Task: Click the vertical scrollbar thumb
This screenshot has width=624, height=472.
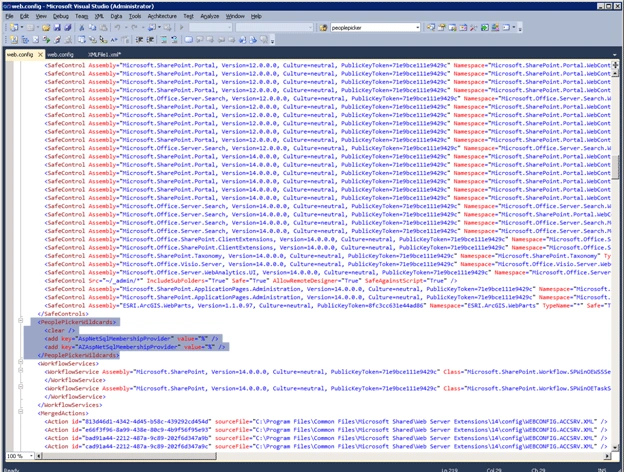Action: [615, 167]
